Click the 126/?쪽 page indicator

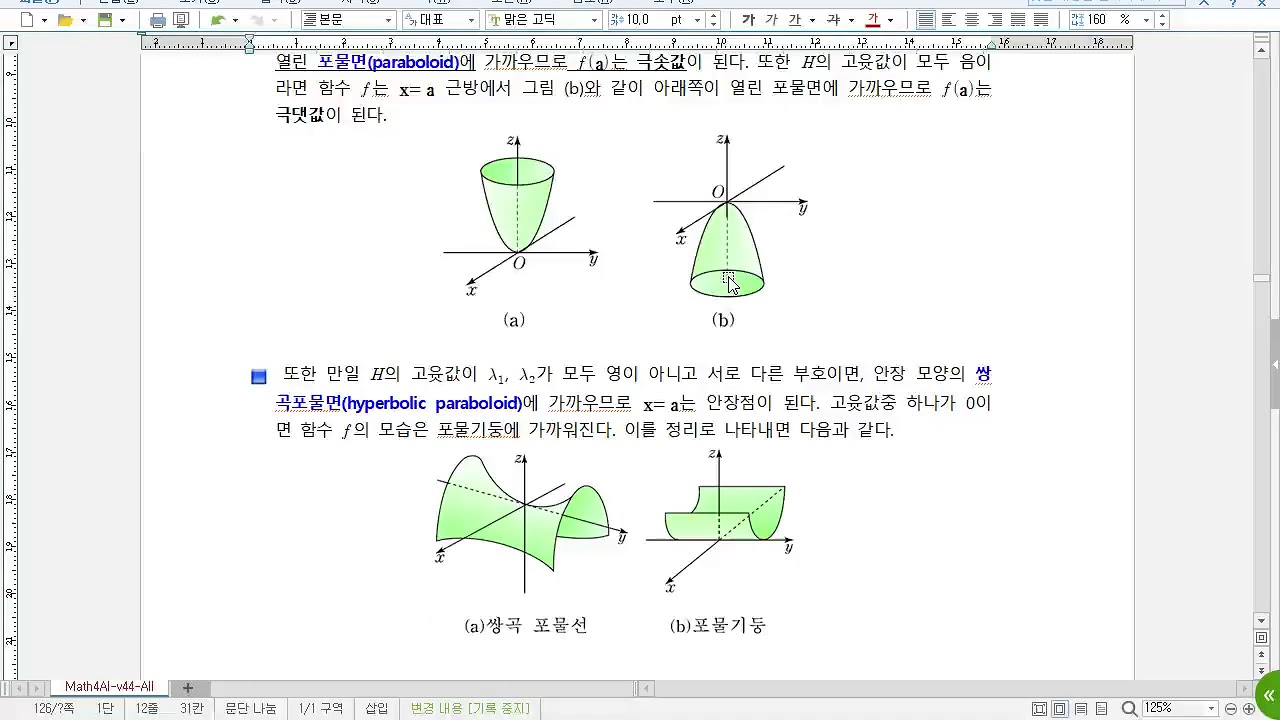point(54,708)
